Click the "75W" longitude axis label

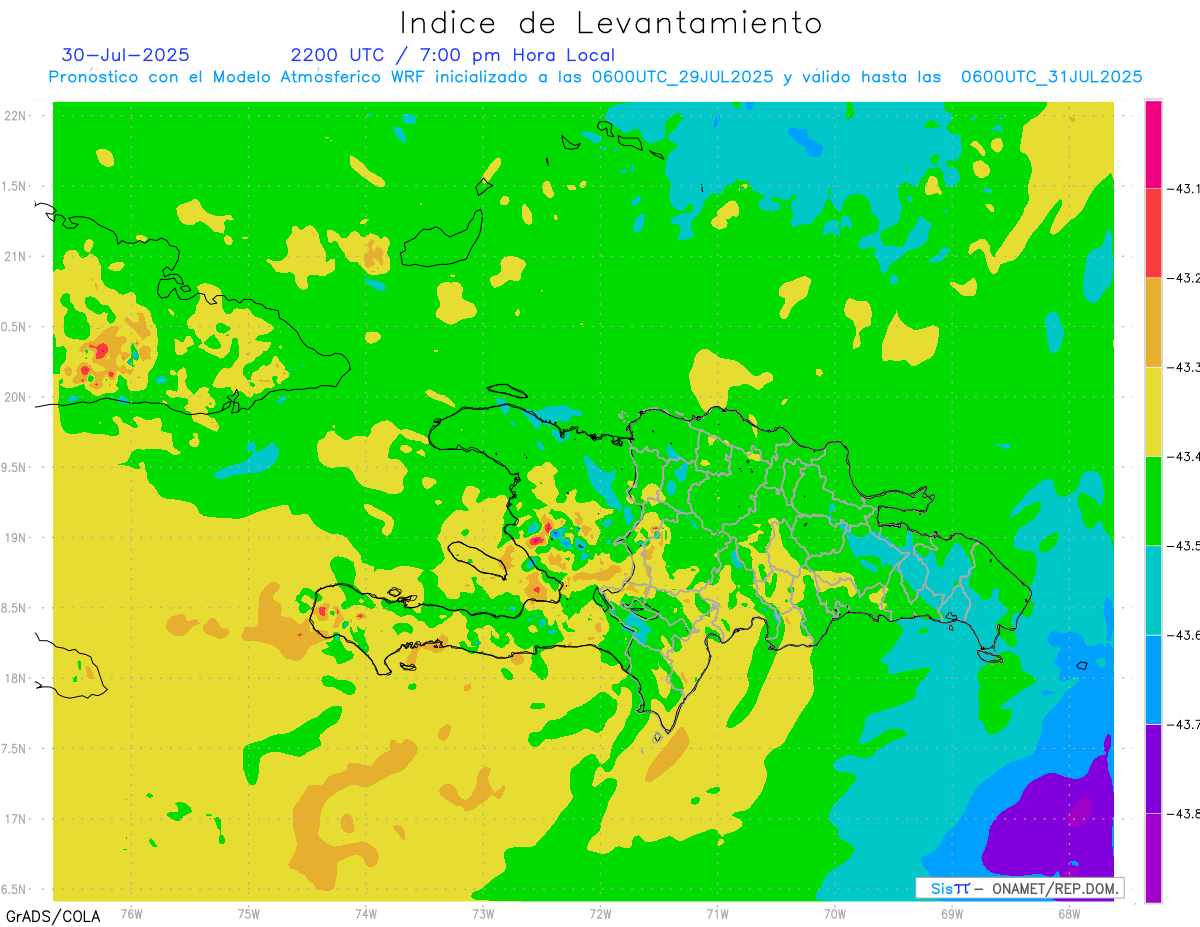pos(249,913)
